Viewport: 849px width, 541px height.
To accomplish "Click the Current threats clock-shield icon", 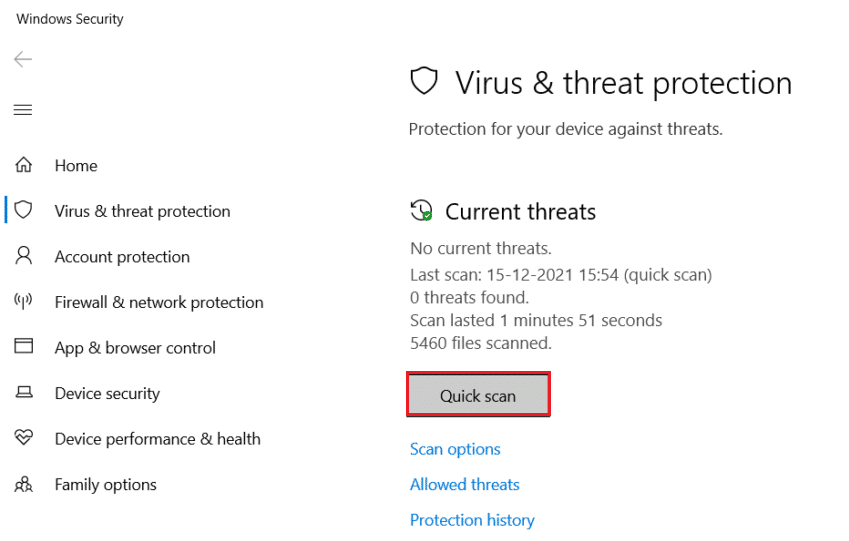I will tap(422, 212).
